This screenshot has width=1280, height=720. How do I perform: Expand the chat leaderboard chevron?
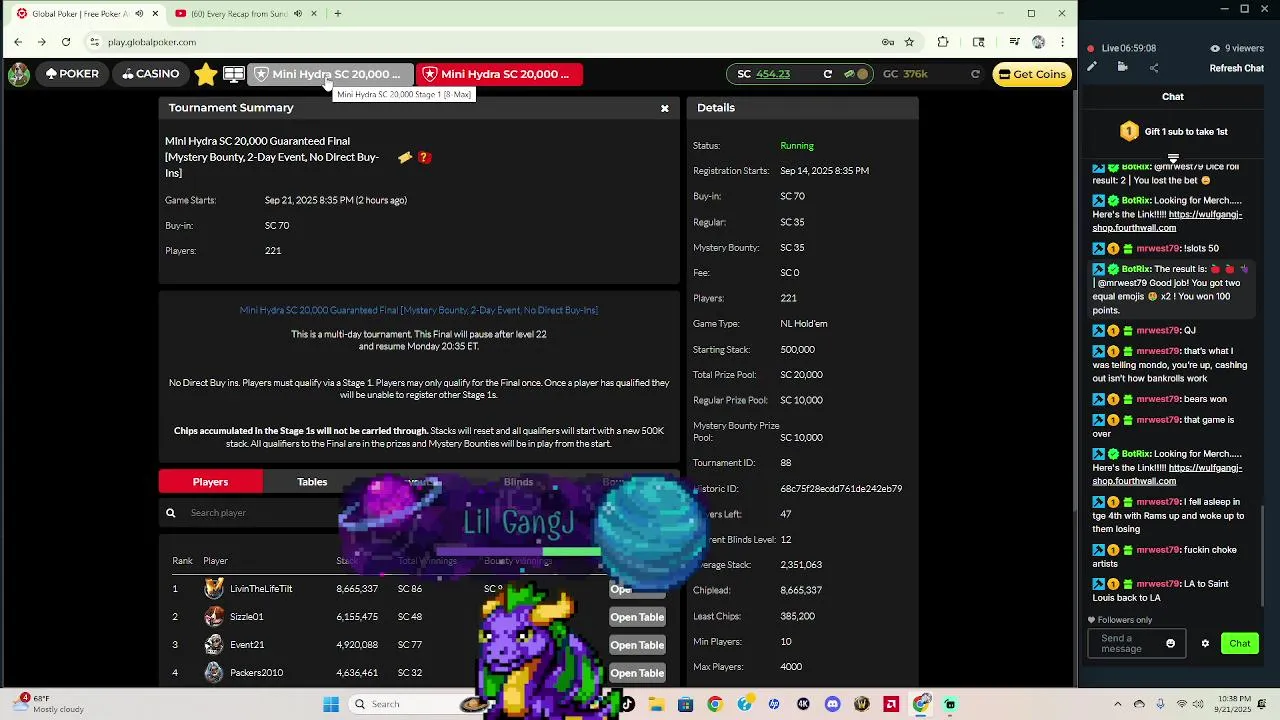click(1173, 158)
